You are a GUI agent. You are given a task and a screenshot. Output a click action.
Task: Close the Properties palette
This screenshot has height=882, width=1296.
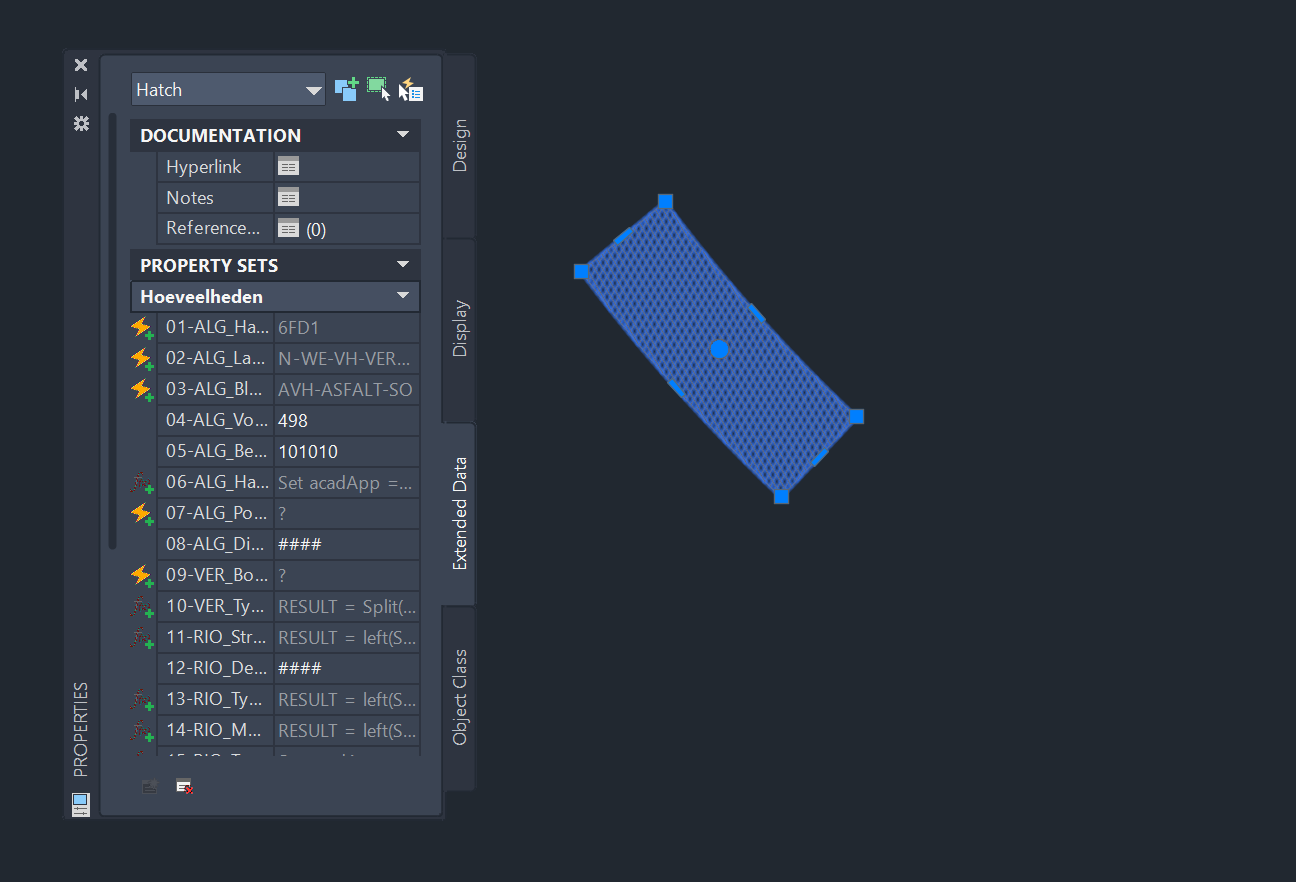pyautogui.click(x=81, y=65)
